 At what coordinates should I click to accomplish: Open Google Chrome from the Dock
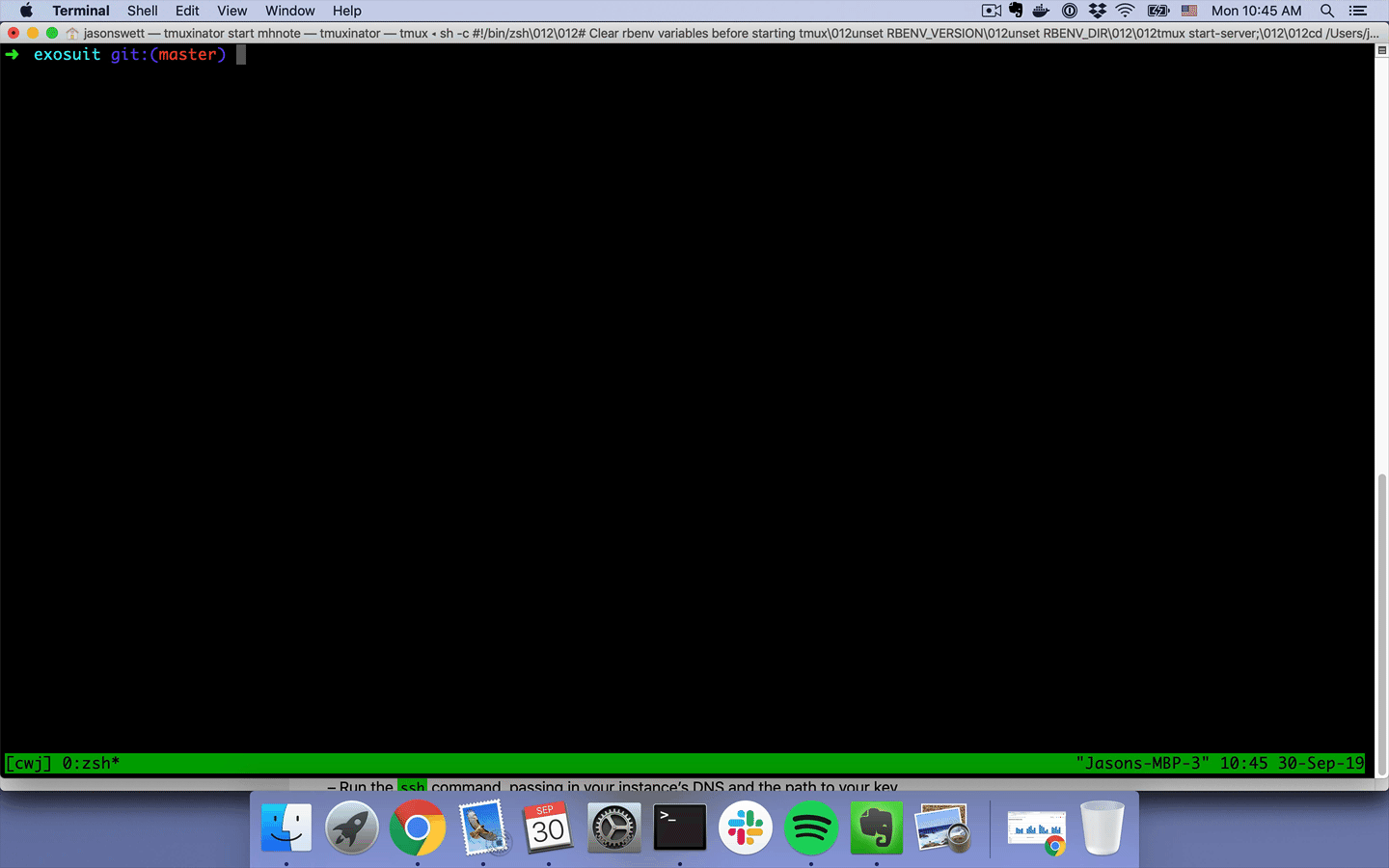point(418,827)
